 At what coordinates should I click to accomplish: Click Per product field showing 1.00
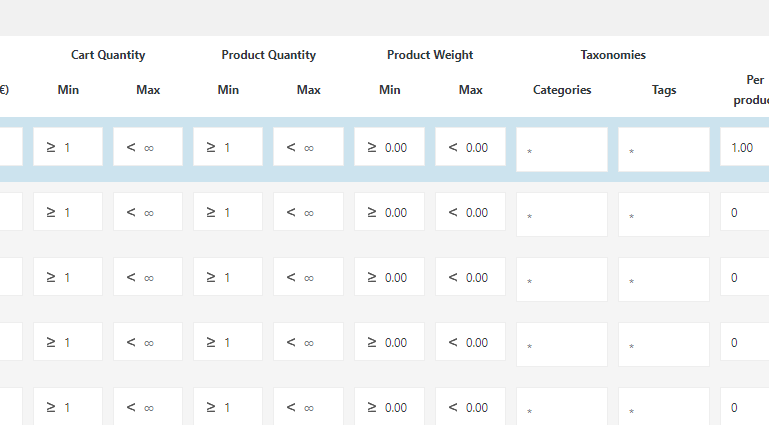[x=744, y=147]
